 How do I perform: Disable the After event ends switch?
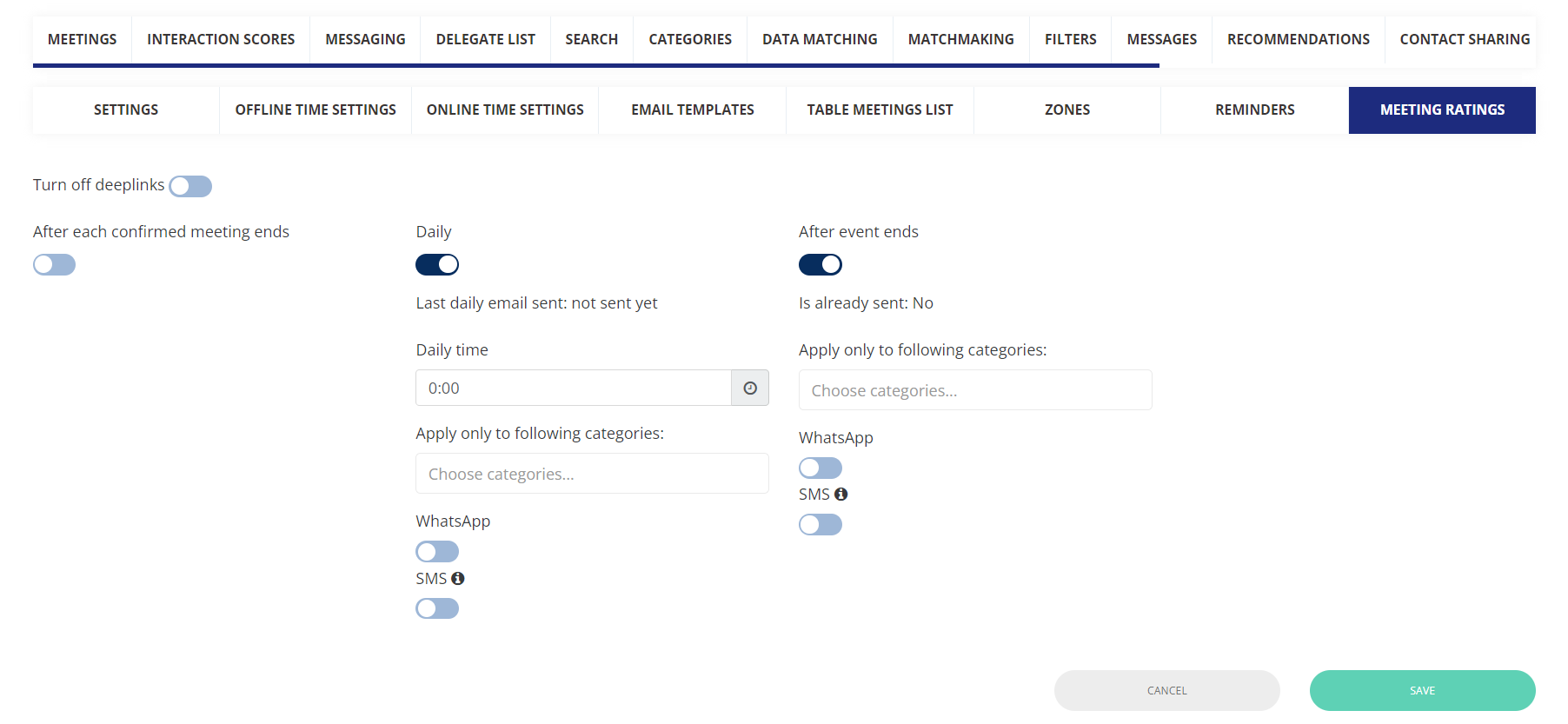click(821, 264)
